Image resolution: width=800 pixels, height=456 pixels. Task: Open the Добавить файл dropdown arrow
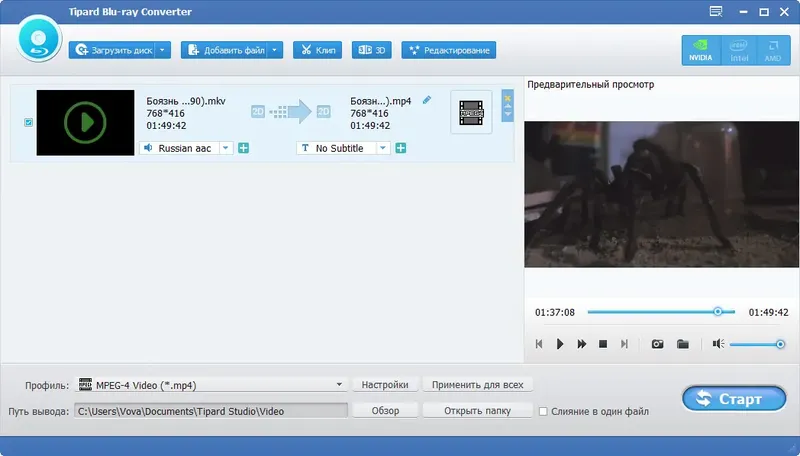pyautogui.click(x=275, y=50)
